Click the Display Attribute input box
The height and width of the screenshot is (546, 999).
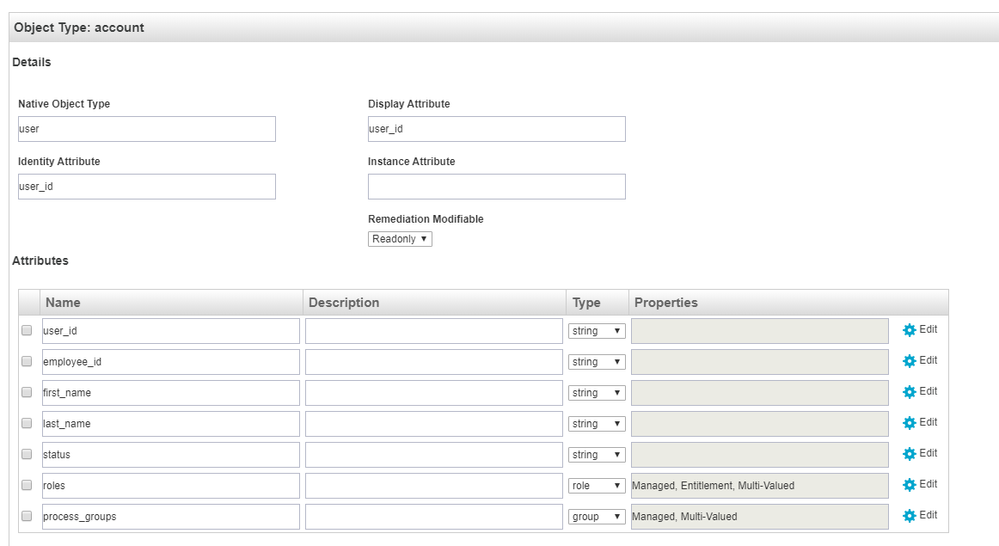tap(496, 129)
